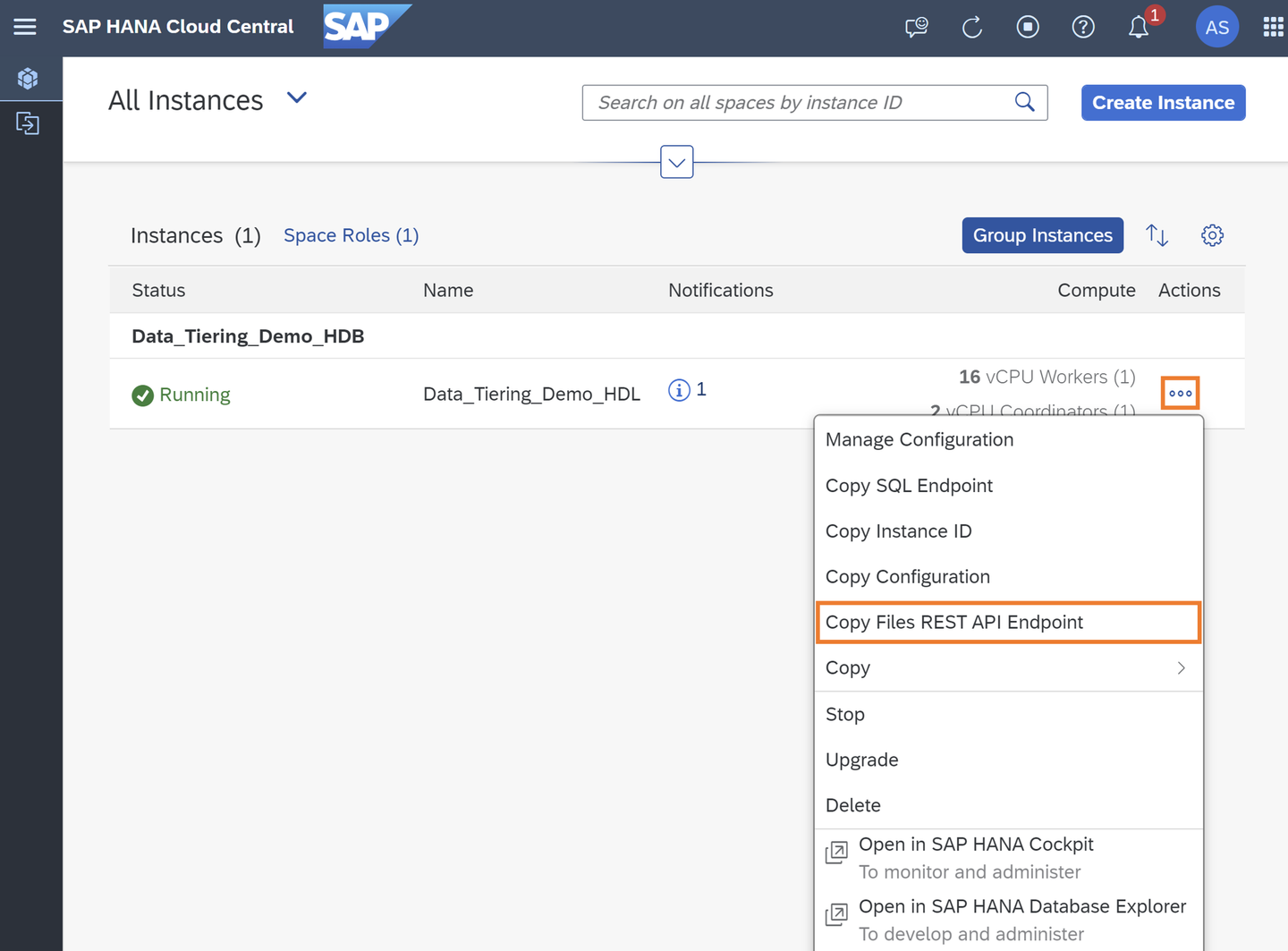Open the hamburger navigation menu
The width and height of the screenshot is (1288, 951).
pos(25,27)
